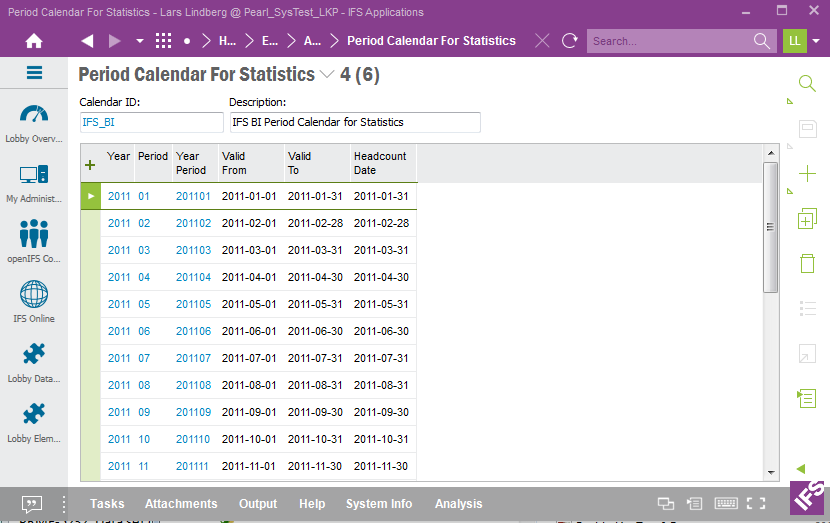Refresh the current page
Screen dimensions: 830x523
(570, 41)
